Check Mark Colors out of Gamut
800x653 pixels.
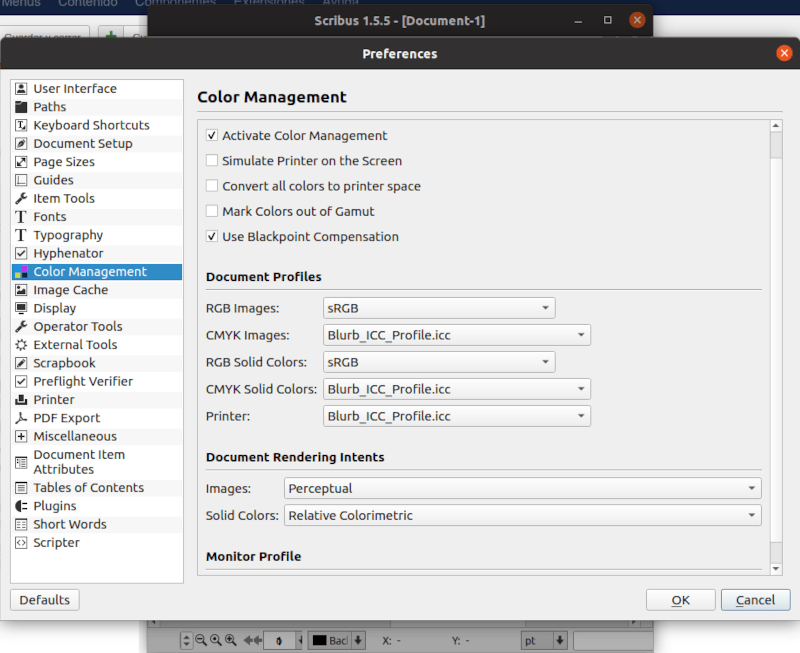pyautogui.click(x=212, y=211)
